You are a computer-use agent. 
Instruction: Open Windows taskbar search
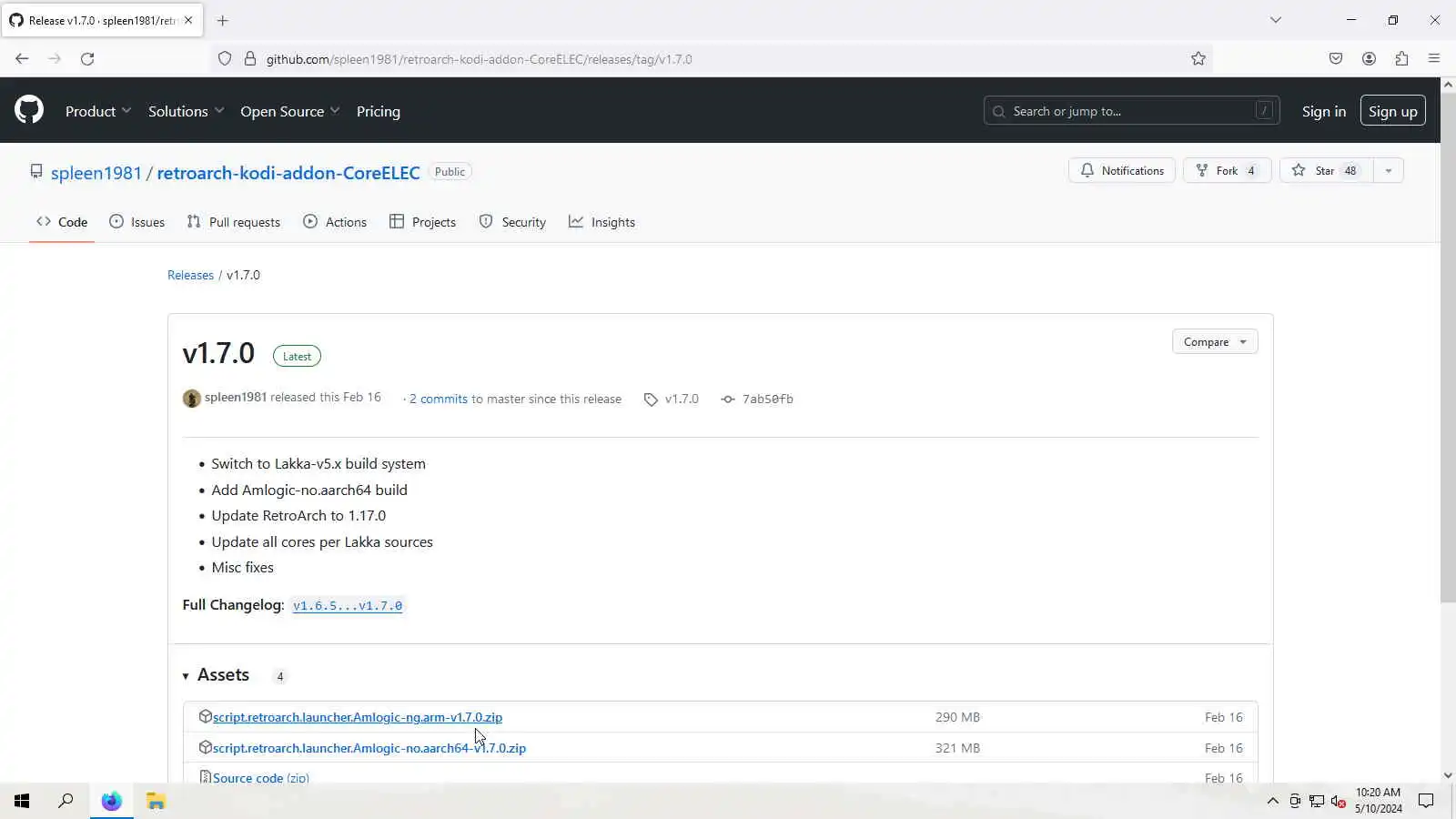click(x=66, y=801)
